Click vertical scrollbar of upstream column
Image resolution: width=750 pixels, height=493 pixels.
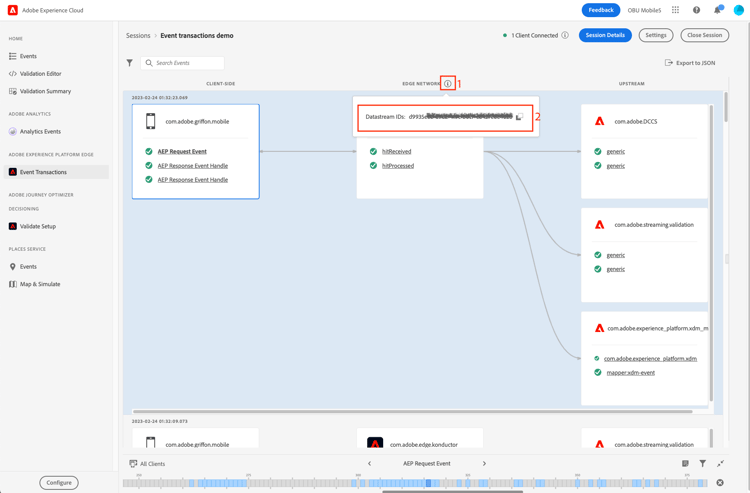(711, 253)
